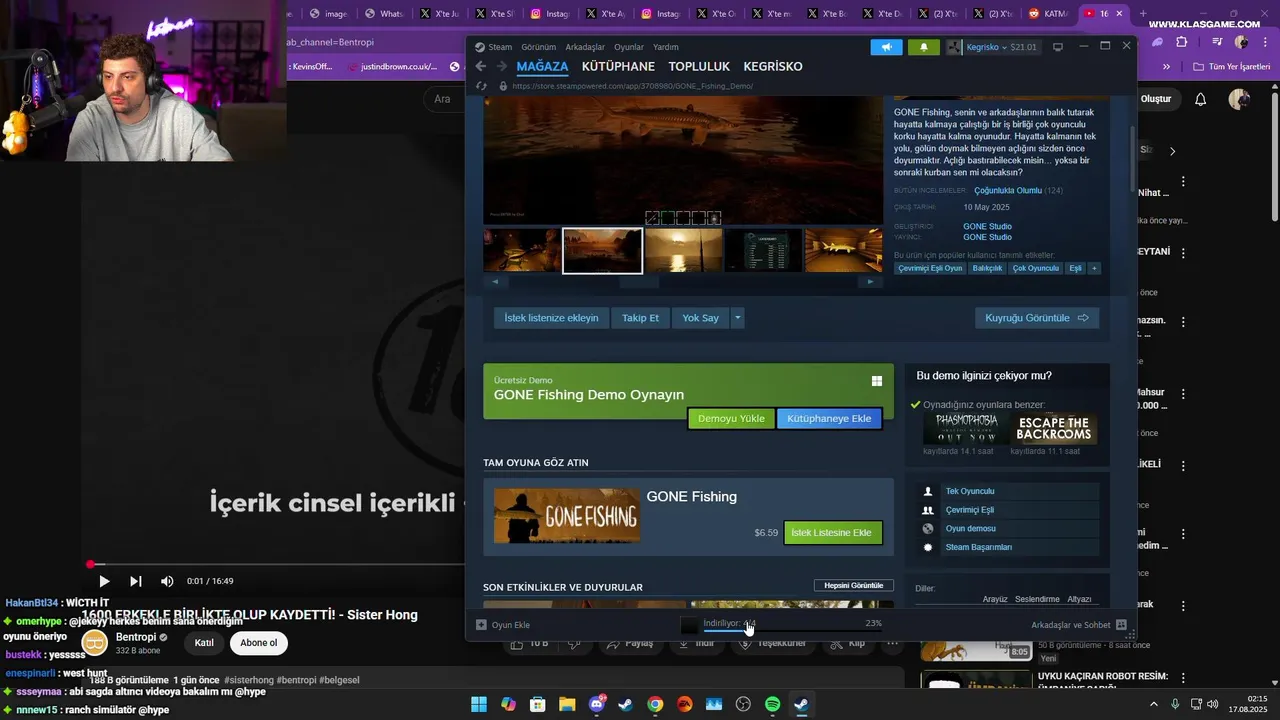The width and height of the screenshot is (1280, 720).
Task: Open Görünüm menu
Action: [538, 47]
